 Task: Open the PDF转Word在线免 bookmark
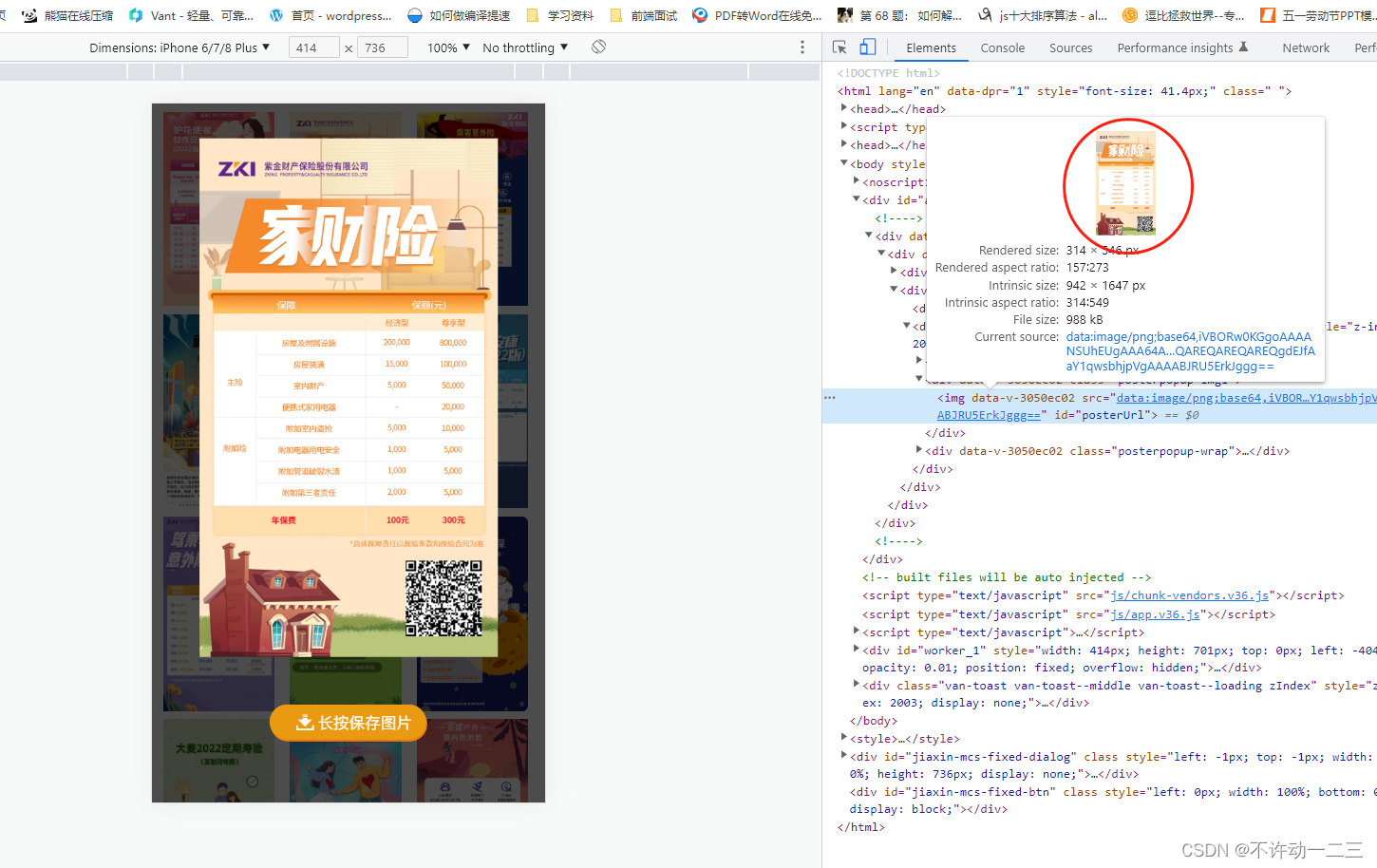757,15
